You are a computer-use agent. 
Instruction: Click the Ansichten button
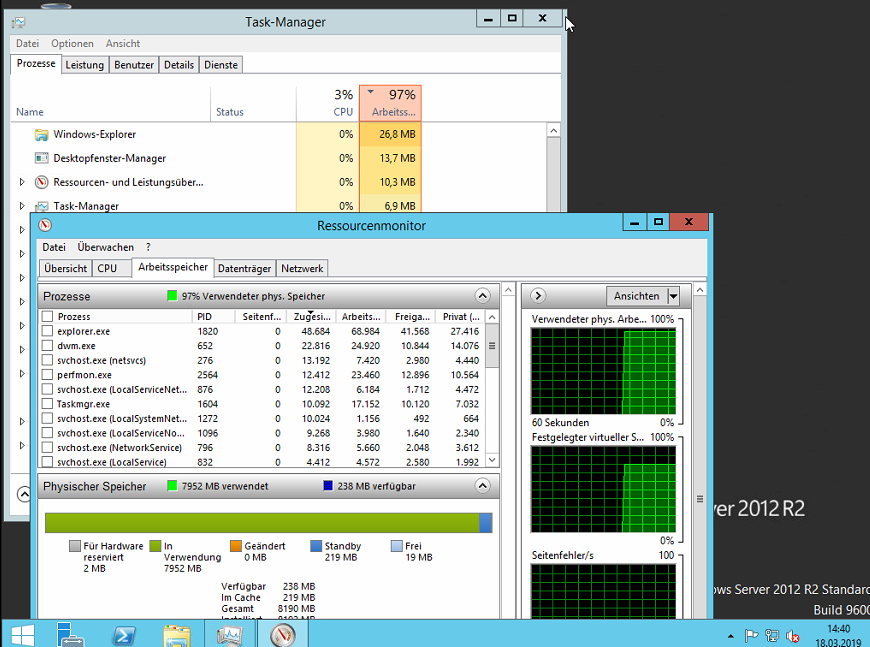[636, 296]
